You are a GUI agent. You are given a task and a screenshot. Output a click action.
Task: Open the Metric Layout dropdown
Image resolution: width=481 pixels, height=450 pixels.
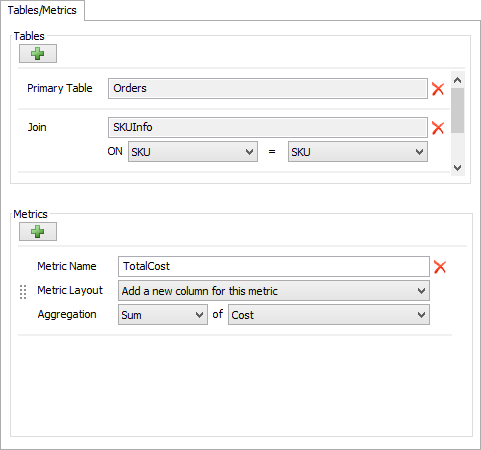[274, 291]
